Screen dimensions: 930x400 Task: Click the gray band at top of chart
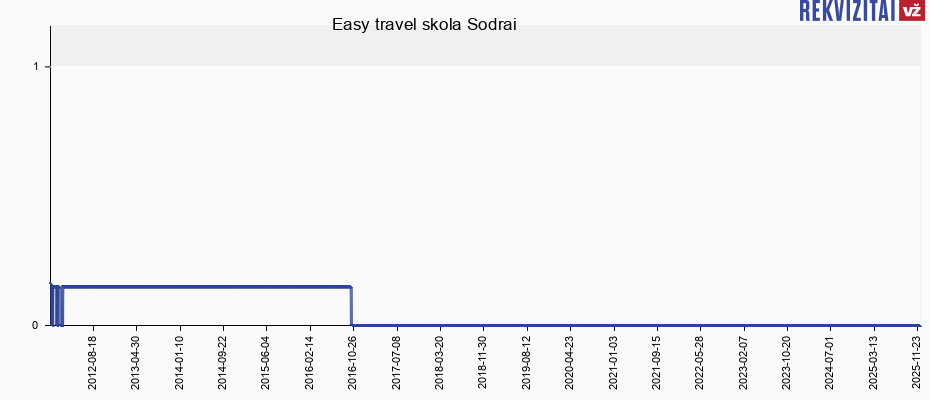click(x=485, y=46)
